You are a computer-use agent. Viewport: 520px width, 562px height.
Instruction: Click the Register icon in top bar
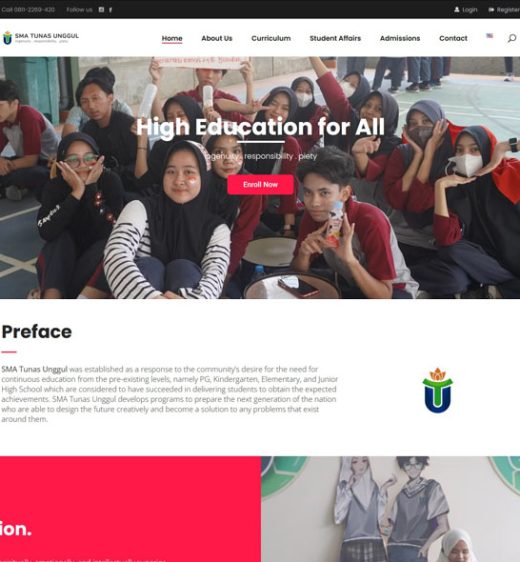point(491,10)
